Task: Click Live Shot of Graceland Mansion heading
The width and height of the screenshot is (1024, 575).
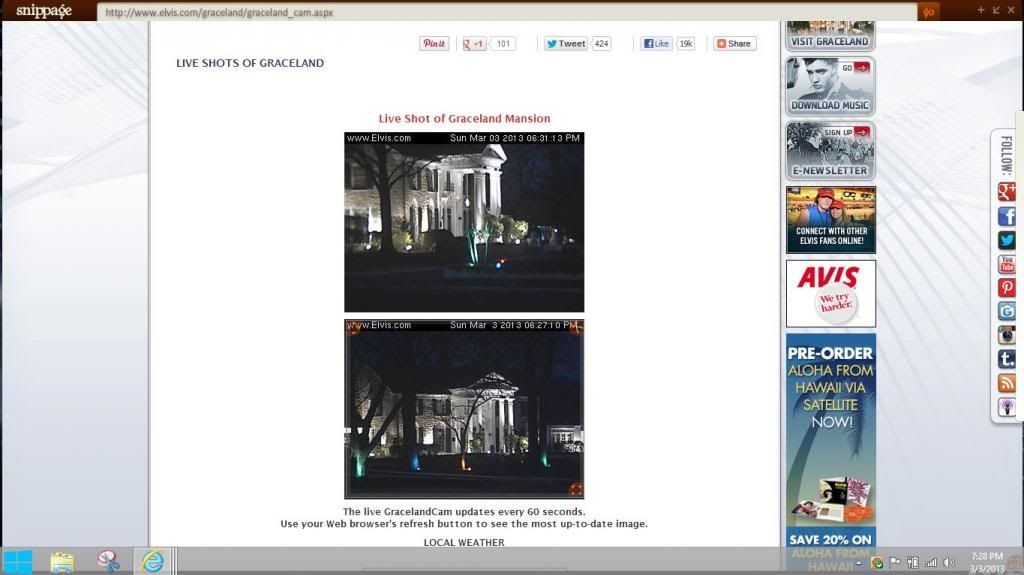Action: (464, 118)
